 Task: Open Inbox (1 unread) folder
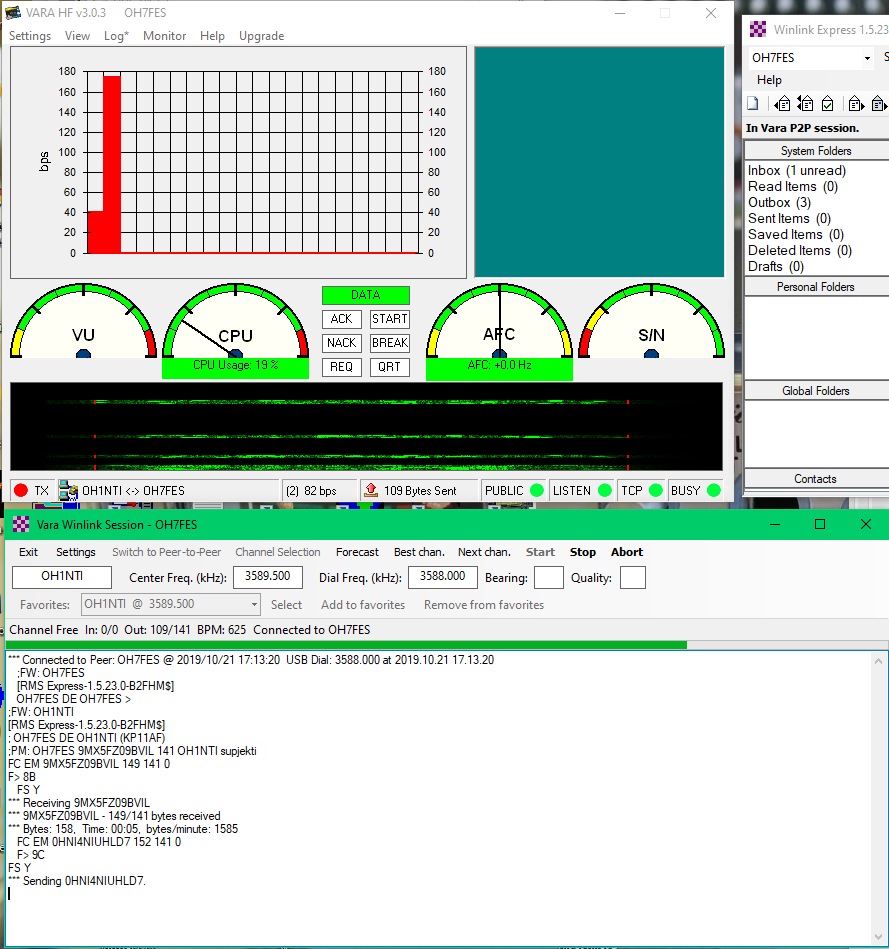click(x=796, y=171)
